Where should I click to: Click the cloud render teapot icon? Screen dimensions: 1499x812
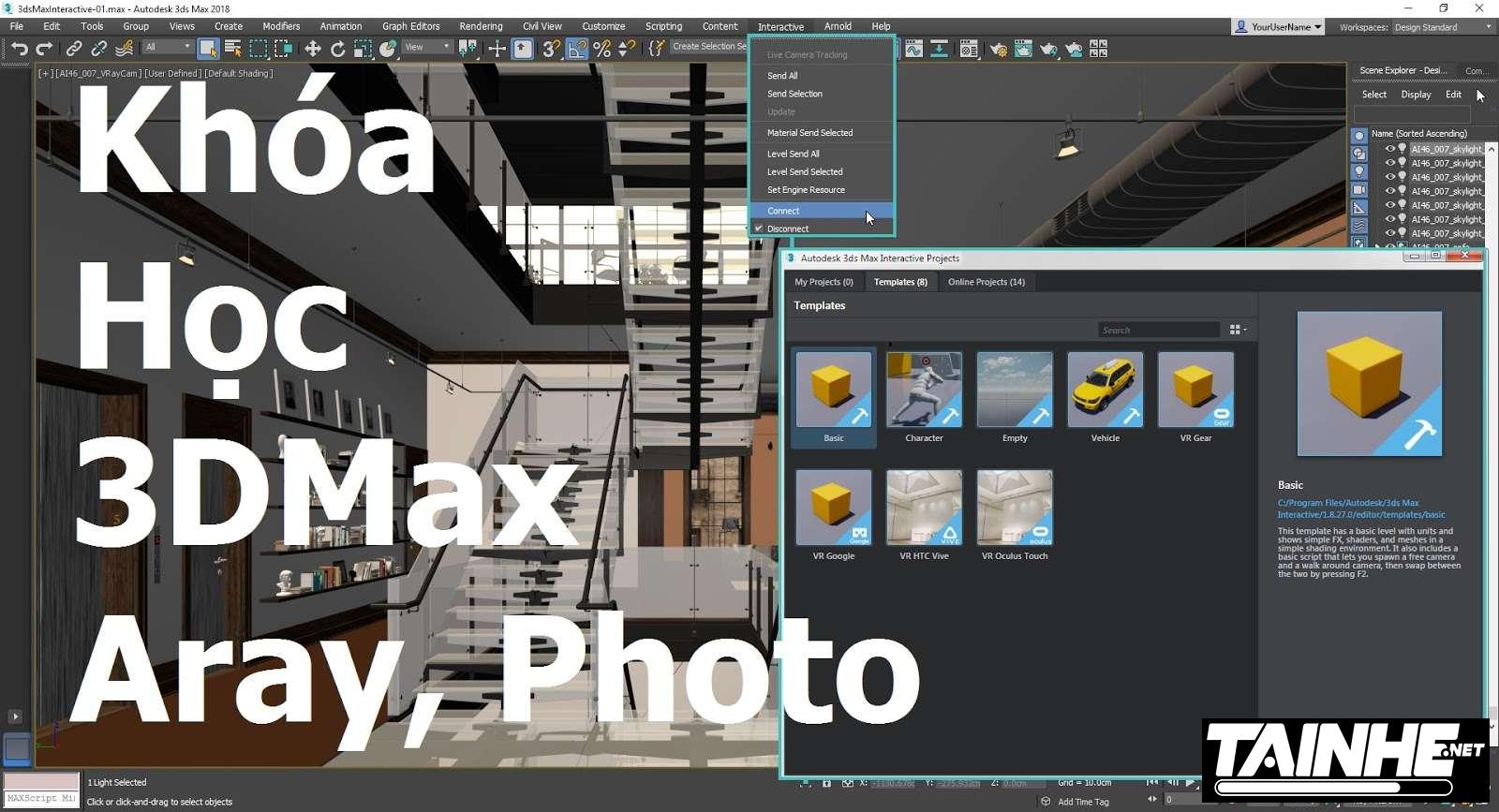click(1074, 48)
